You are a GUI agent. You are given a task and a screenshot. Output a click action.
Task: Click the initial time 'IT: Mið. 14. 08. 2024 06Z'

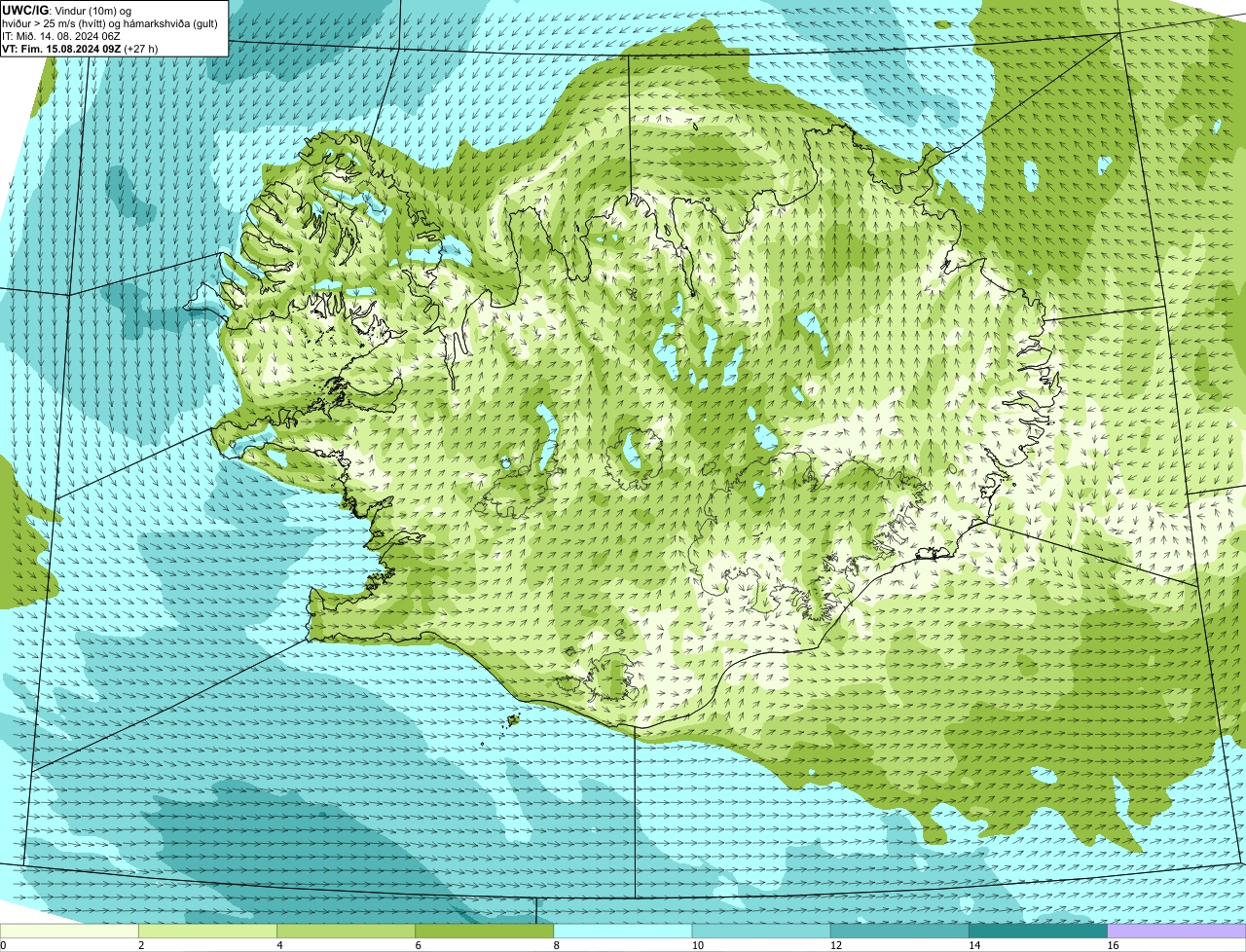(x=61, y=36)
